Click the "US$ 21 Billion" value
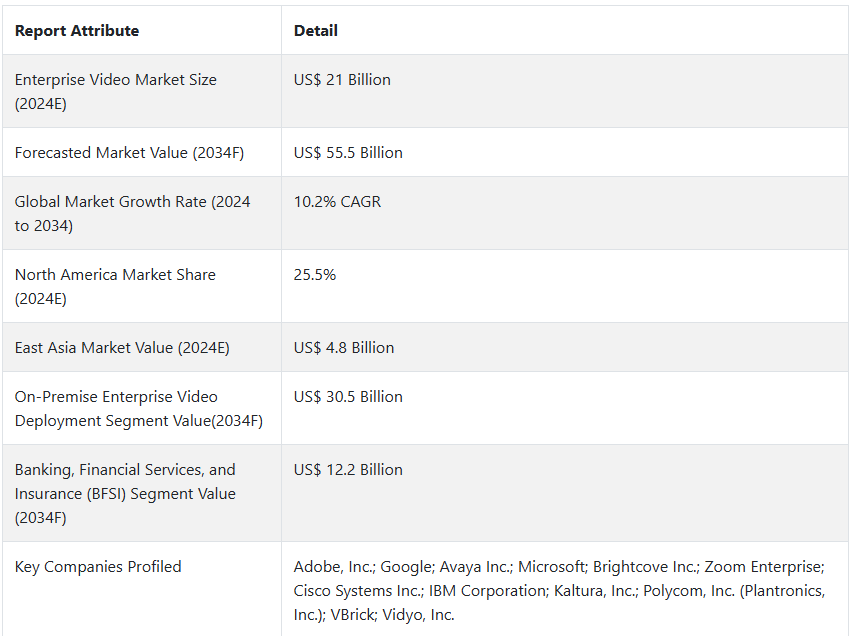851x636 pixels. tap(342, 80)
